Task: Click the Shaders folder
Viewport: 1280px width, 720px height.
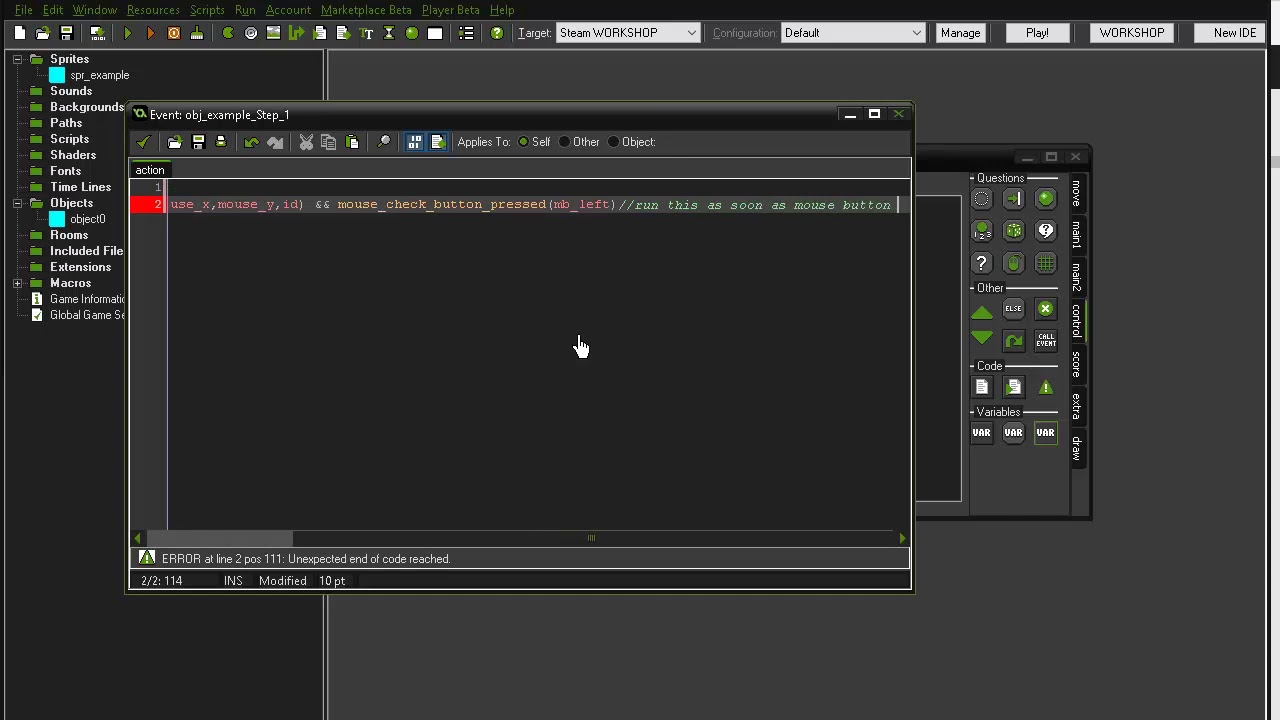Action: (73, 155)
